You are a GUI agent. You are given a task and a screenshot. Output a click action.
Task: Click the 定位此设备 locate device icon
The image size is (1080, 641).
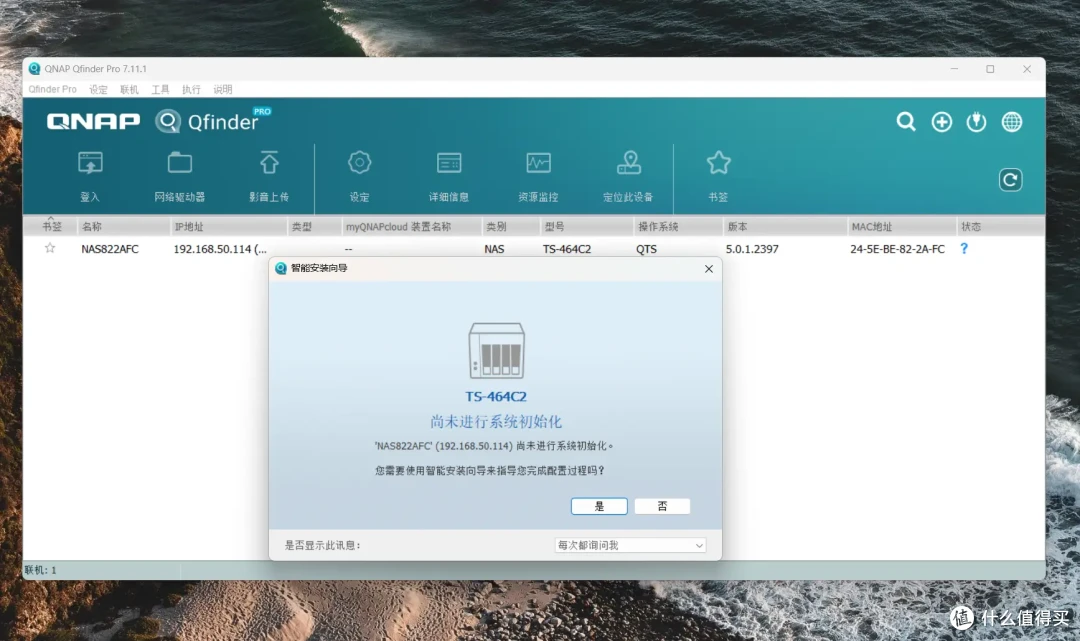628,176
